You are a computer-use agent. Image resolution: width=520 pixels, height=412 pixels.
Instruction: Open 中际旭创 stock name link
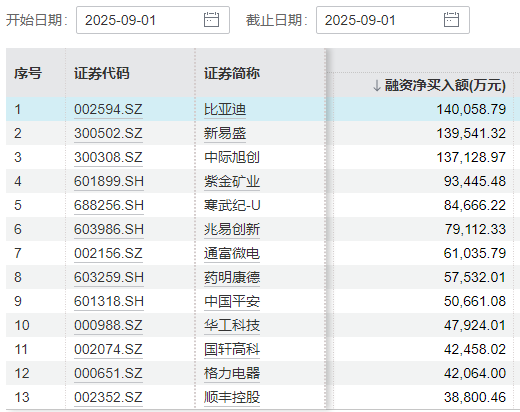tap(232, 157)
